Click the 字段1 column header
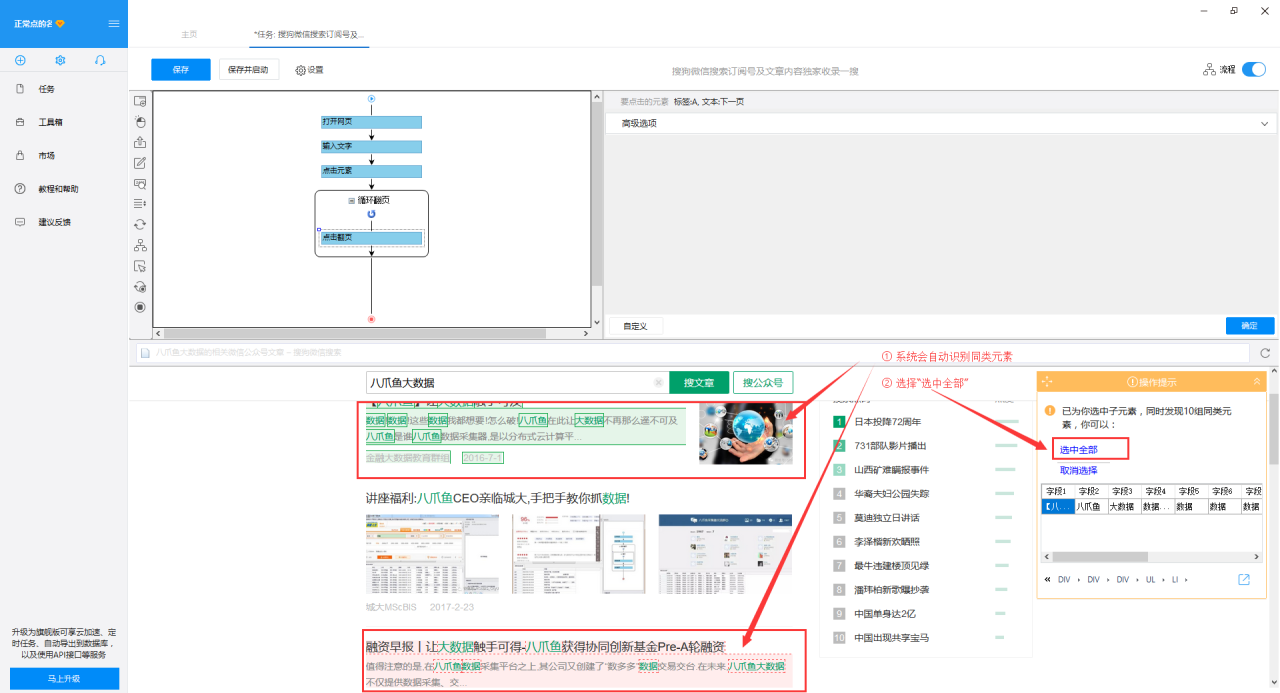Image resolution: width=1280 pixels, height=693 pixels. coord(1057,492)
